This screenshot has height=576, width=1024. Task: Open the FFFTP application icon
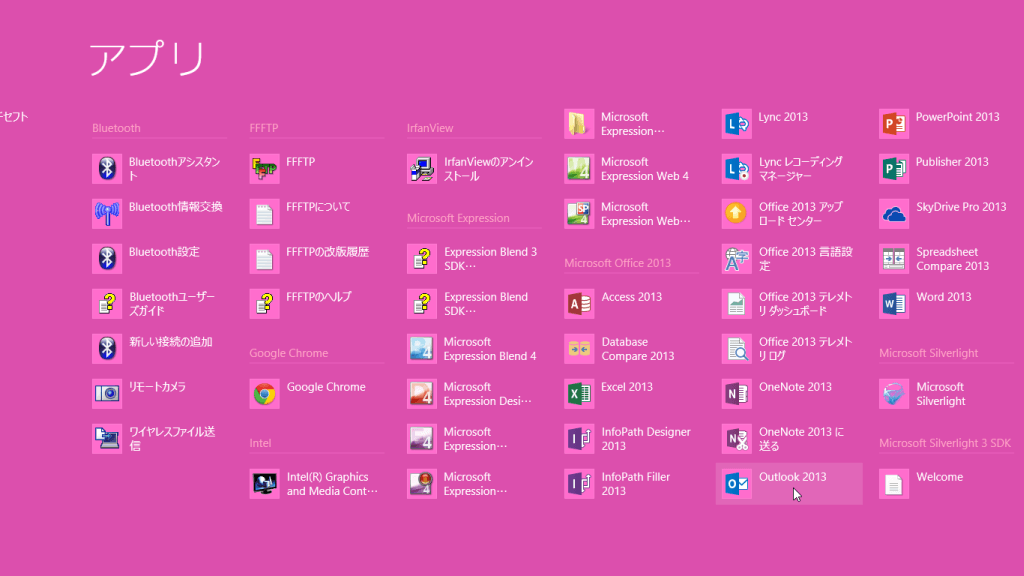coord(264,168)
